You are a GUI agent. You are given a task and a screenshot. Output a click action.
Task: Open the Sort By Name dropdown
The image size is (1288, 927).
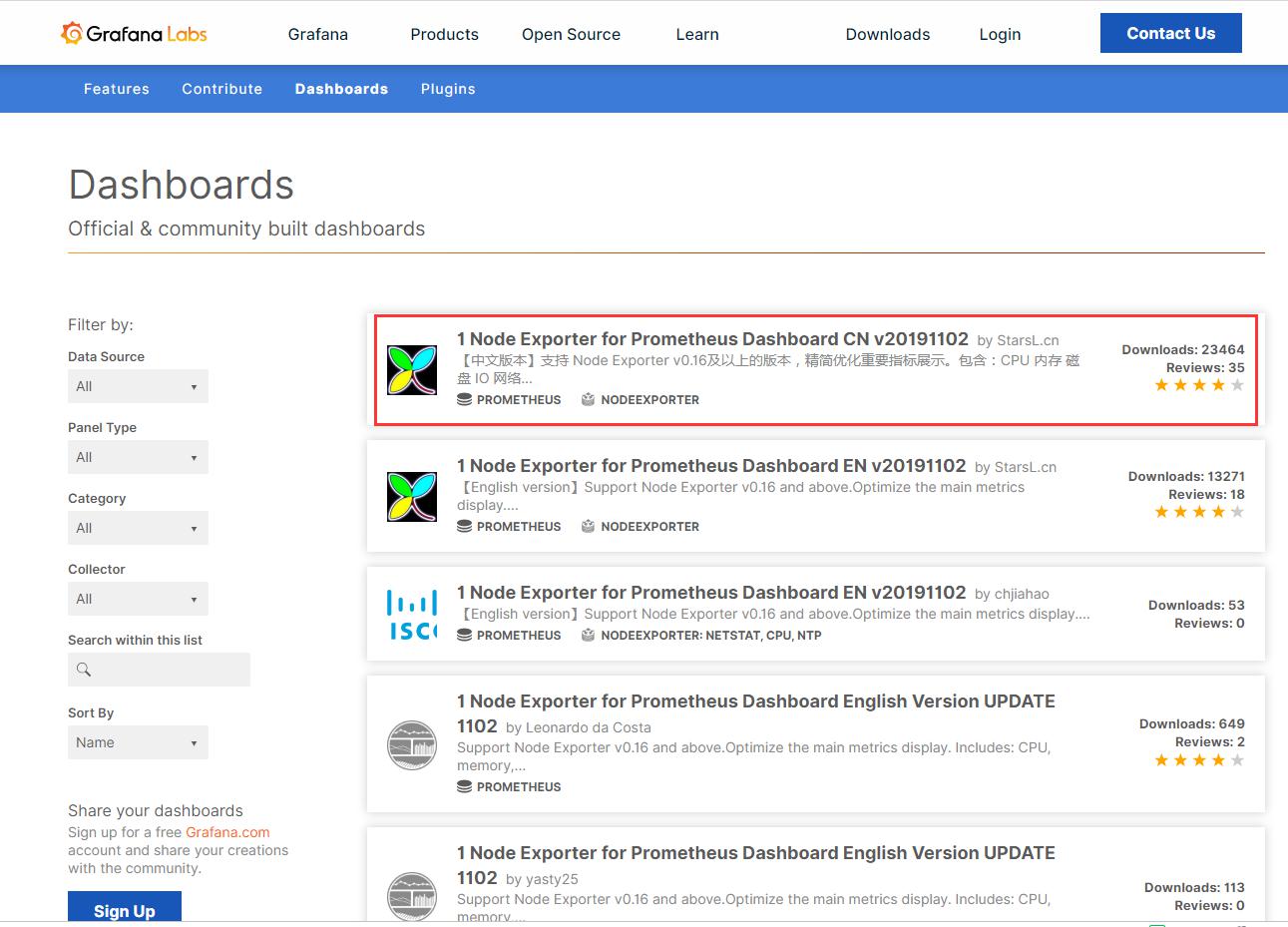click(138, 742)
